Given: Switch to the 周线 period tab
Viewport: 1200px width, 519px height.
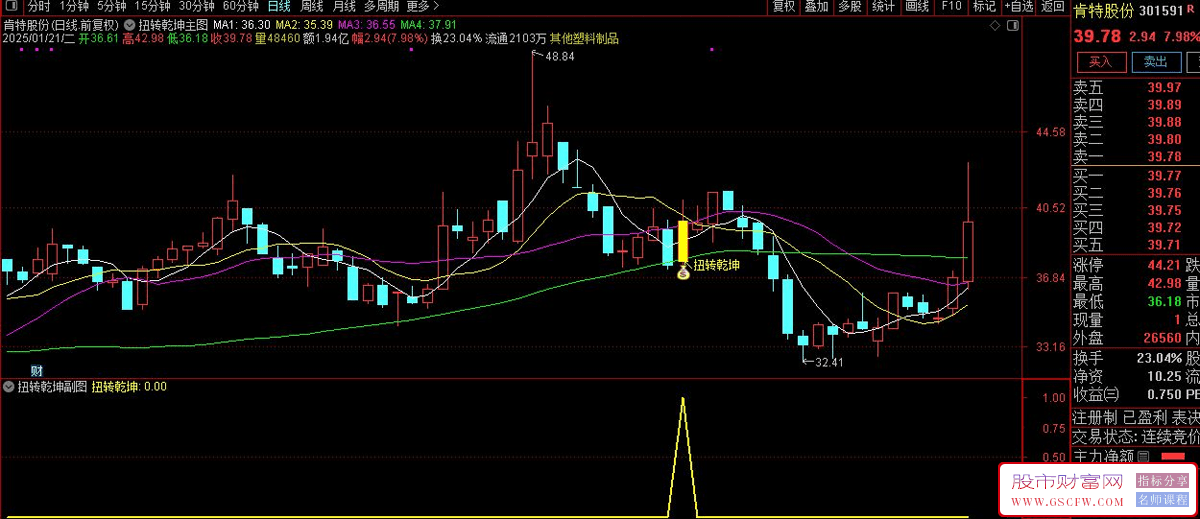Looking at the screenshot, I should [311, 6].
